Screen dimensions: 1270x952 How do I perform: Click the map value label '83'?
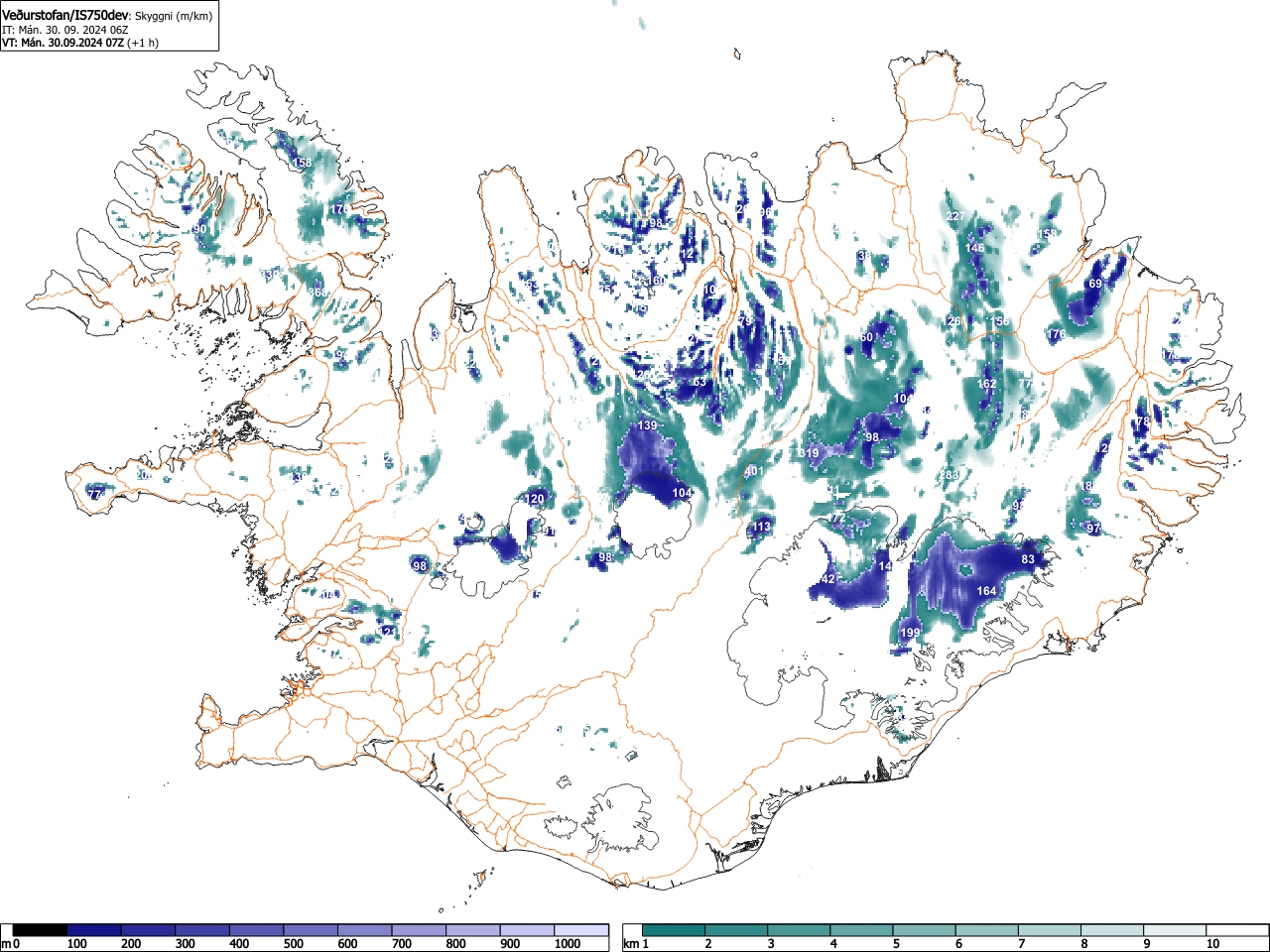pos(1028,559)
